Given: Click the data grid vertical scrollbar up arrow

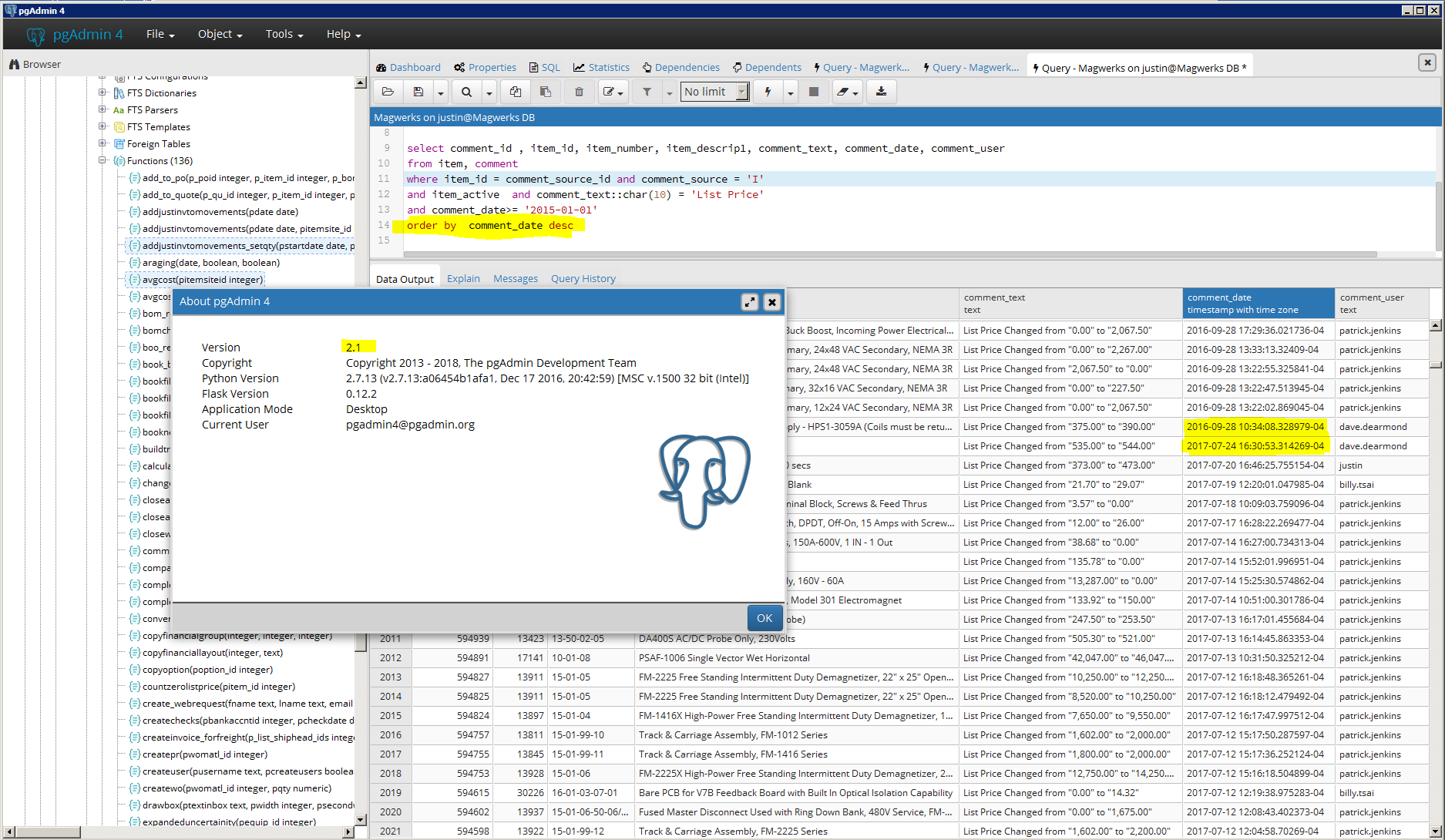Looking at the screenshot, I should (x=1436, y=325).
